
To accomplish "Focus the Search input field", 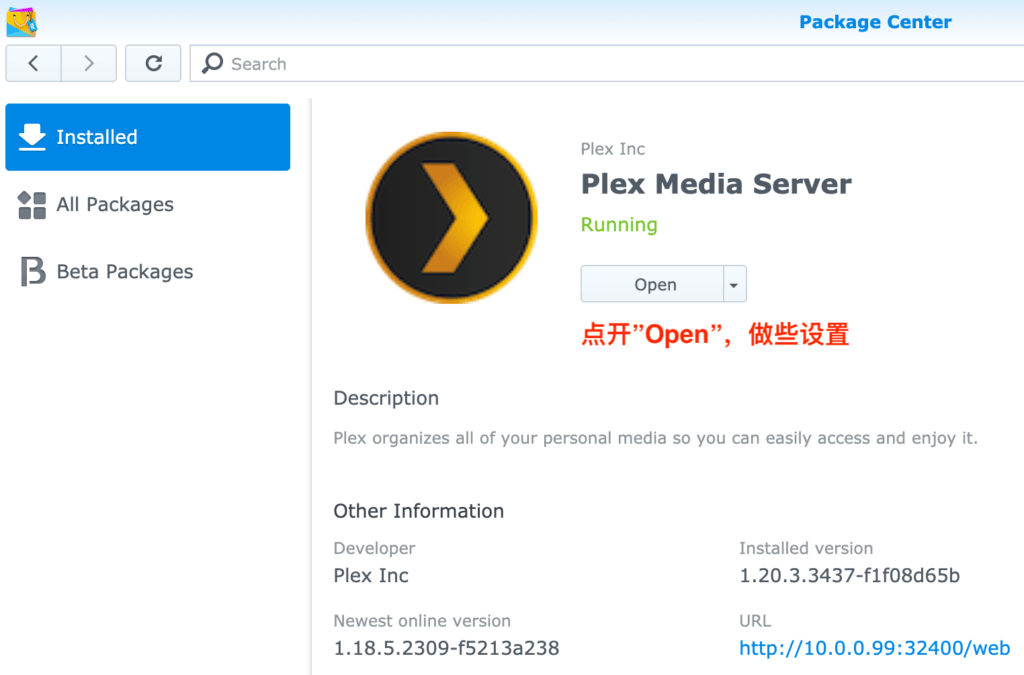I will [x=607, y=63].
